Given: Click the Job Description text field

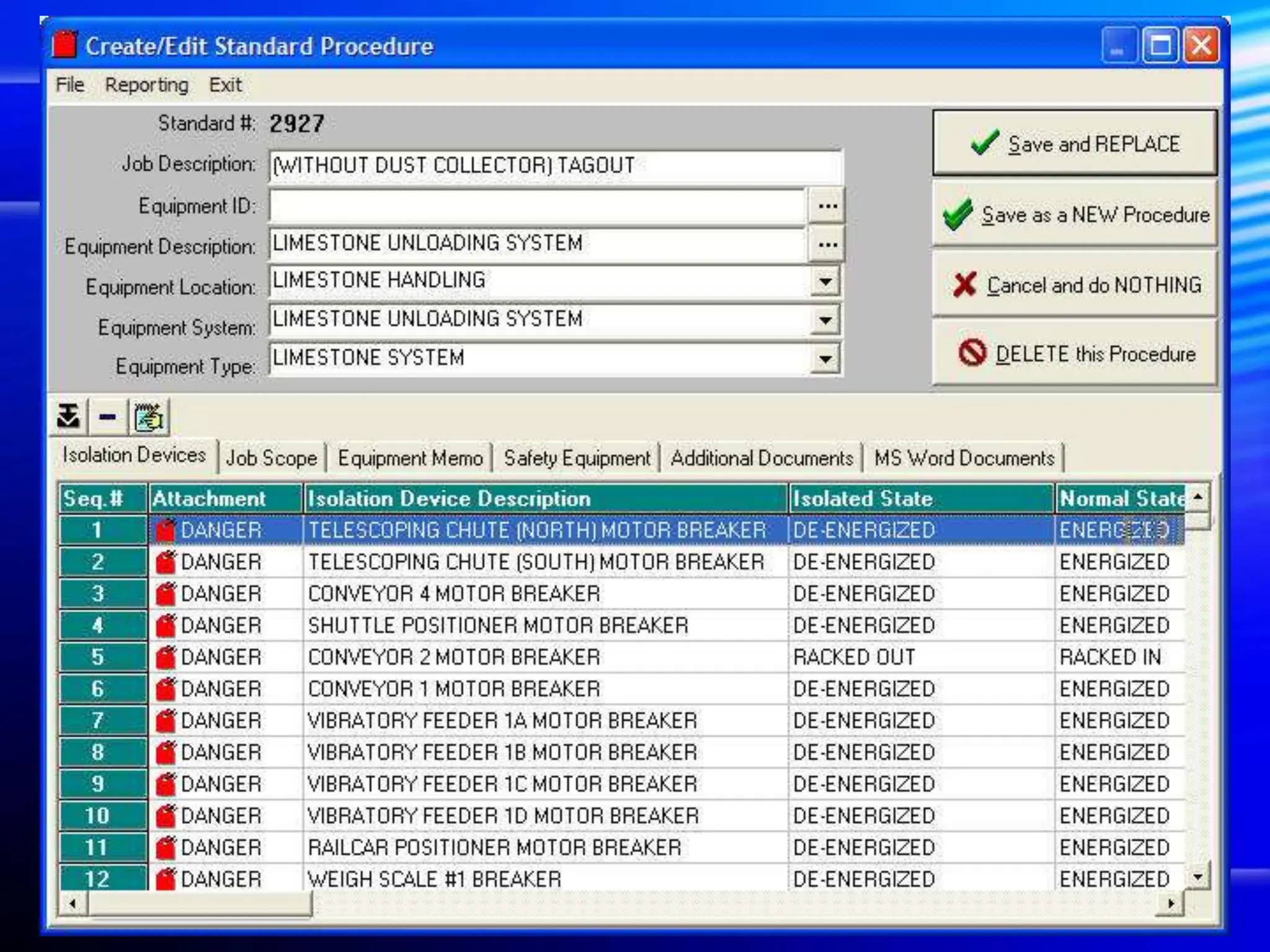Looking at the screenshot, I should point(555,166).
